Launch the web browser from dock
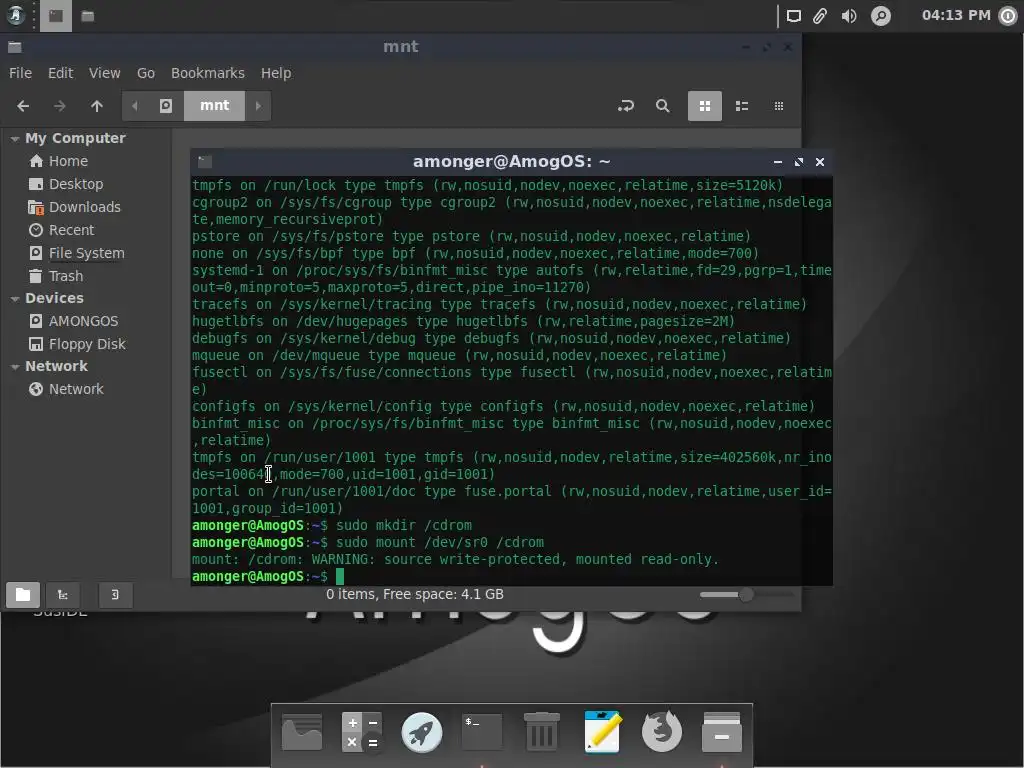Viewport: 1024px width, 768px height. (662, 732)
